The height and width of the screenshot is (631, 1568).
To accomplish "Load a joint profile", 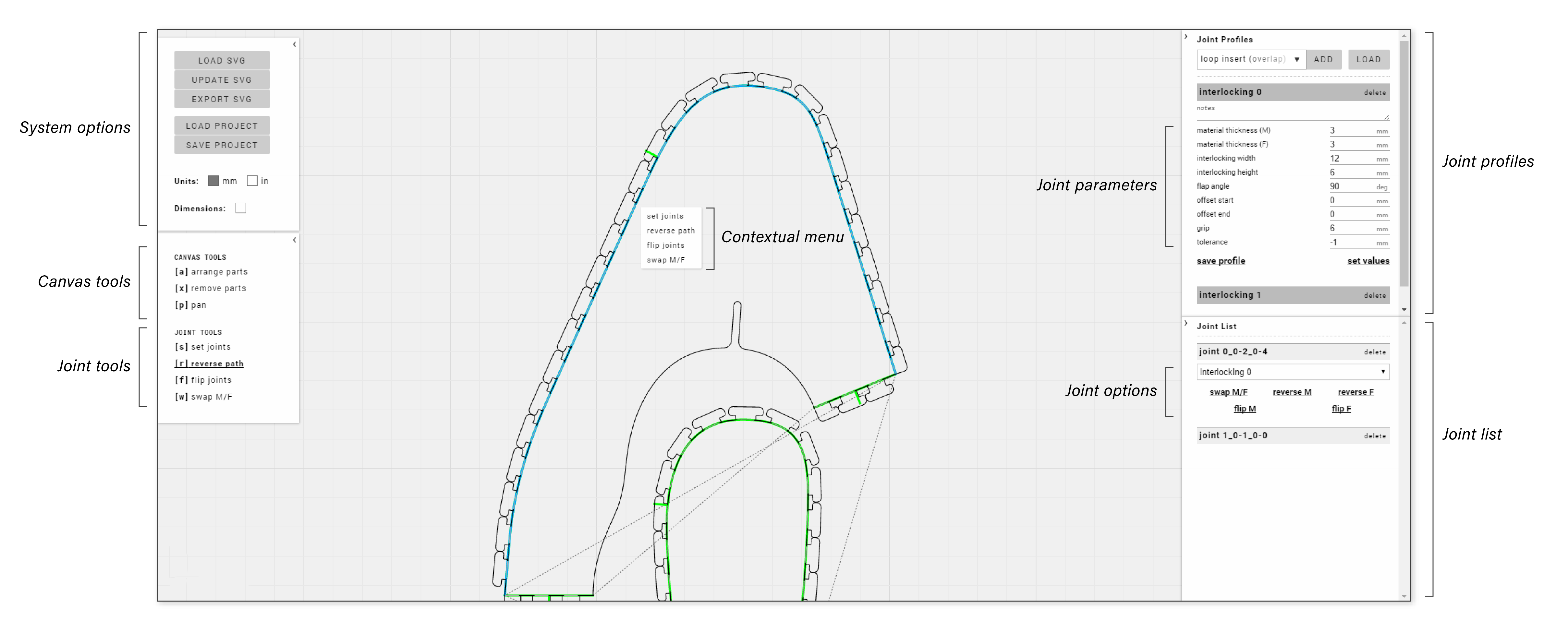I will tap(1368, 59).
